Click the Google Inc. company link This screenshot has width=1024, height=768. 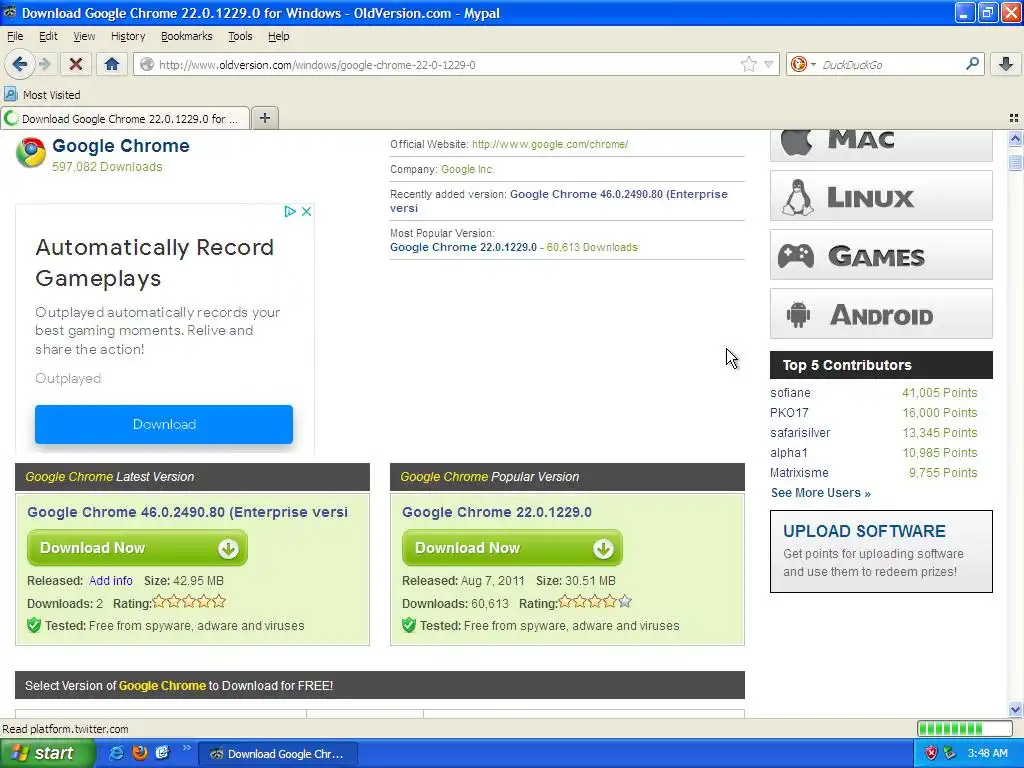468,169
